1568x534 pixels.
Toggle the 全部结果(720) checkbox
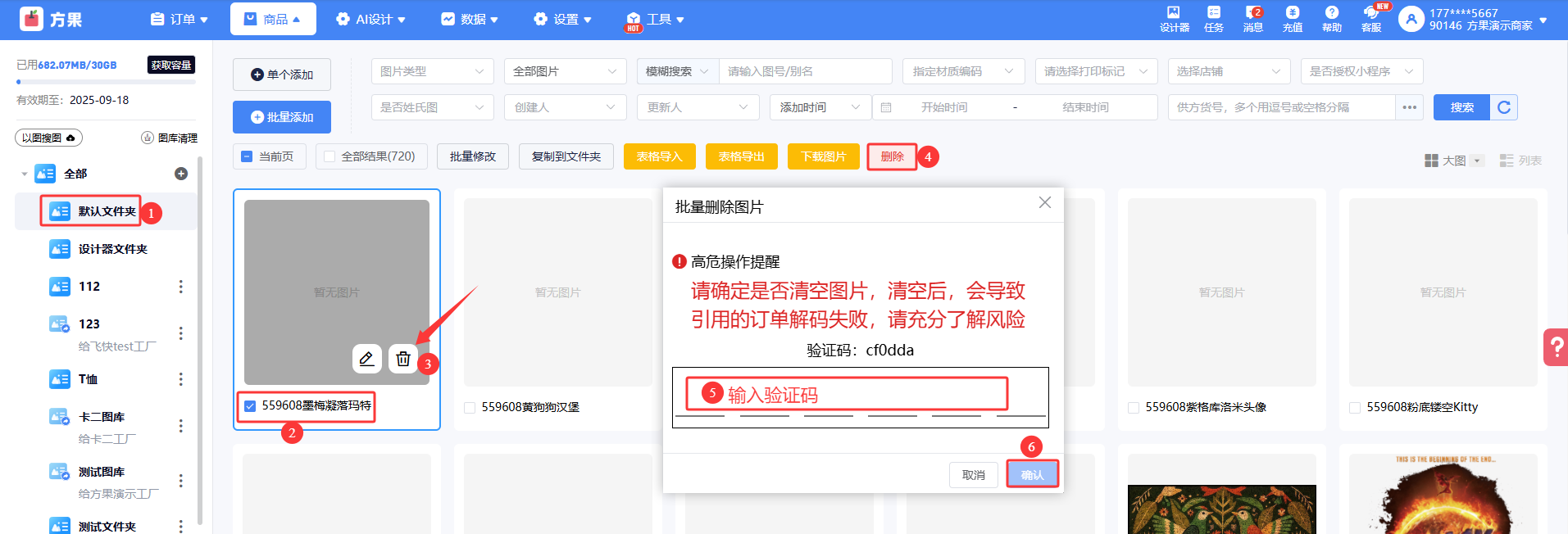point(330,156)
